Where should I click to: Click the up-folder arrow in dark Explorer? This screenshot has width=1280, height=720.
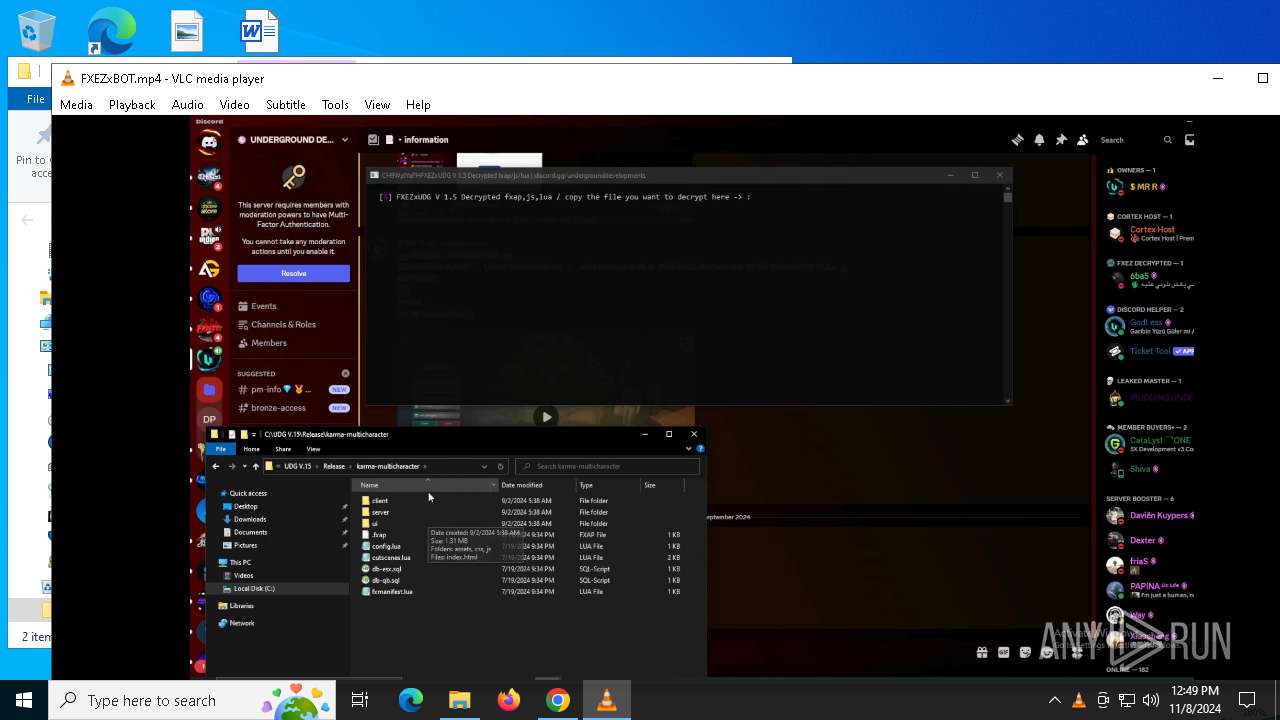tap(255, 466)
